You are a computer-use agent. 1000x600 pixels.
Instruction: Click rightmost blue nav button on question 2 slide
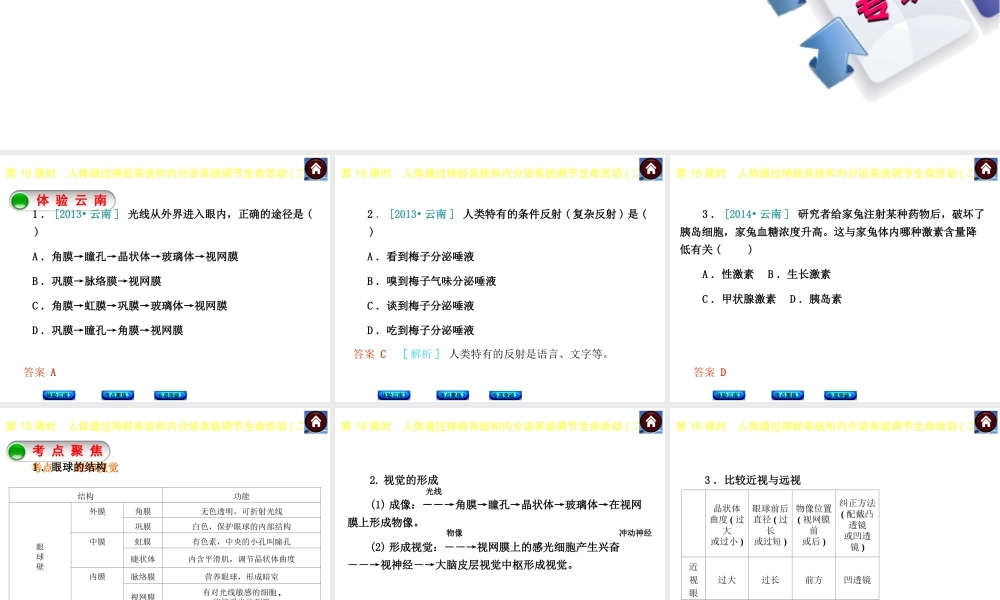505,395
